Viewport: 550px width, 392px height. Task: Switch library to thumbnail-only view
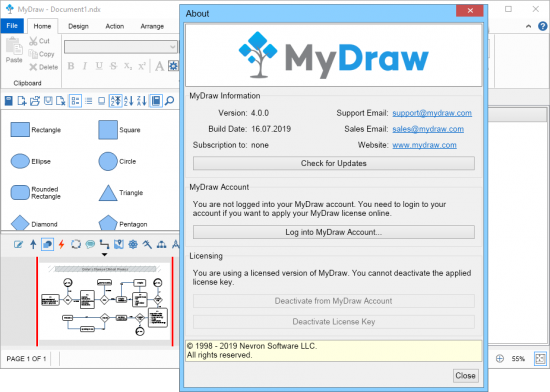pyautogui.click(x=101, y=101)
